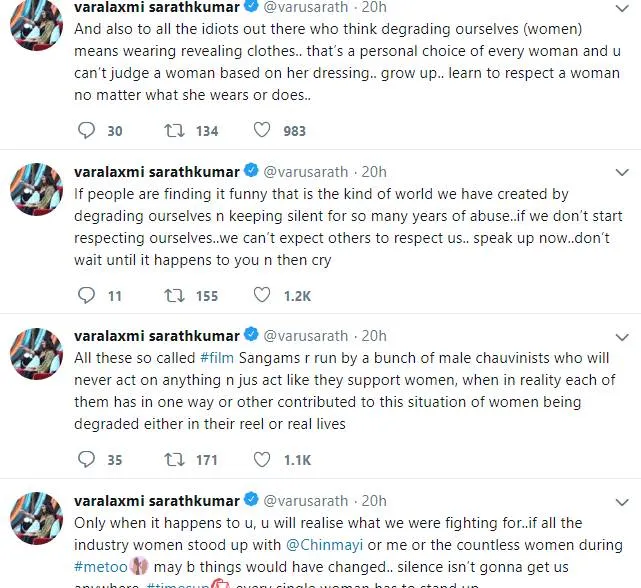The image size is (641, 588).
Task: Click avatar on the last tweet
Action: pyautogui.click(x=37, y=518)
